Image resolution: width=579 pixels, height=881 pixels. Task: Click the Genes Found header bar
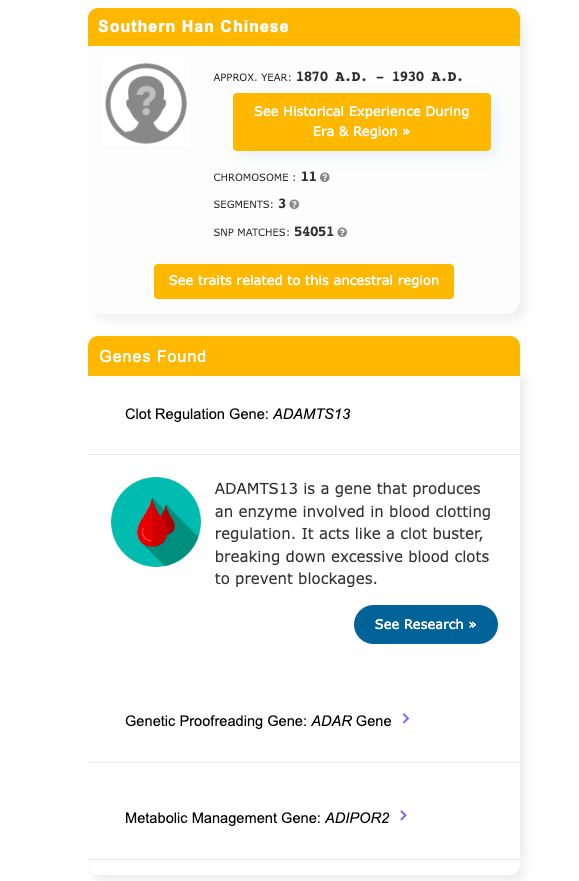pyautogui.click(x=304, y=356)
